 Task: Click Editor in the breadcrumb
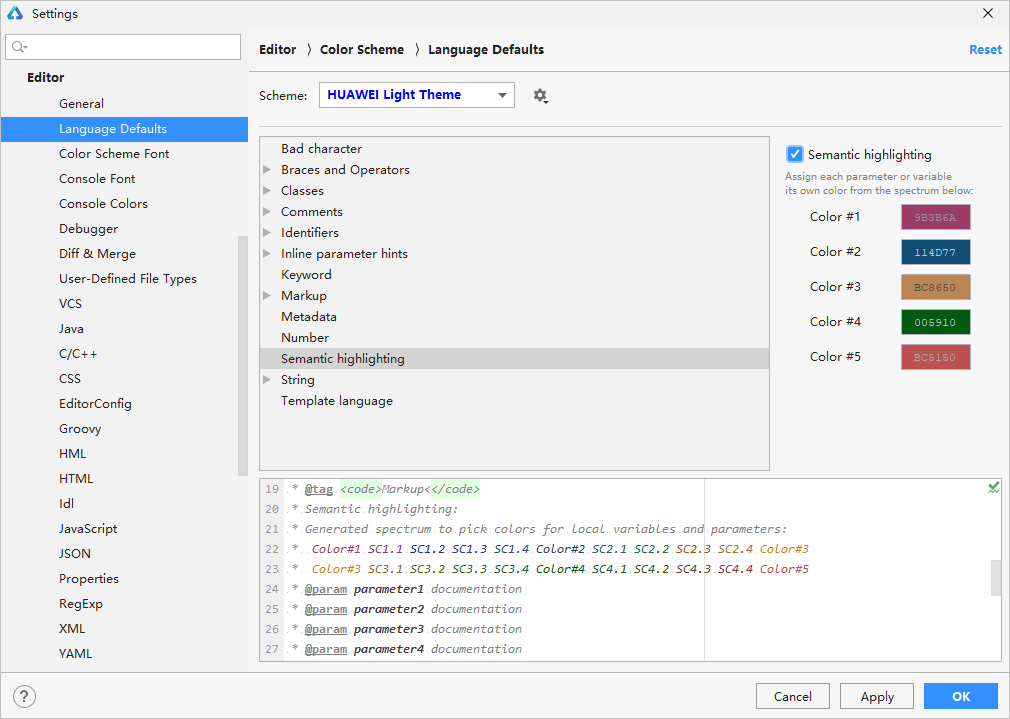tap(278, 50)
